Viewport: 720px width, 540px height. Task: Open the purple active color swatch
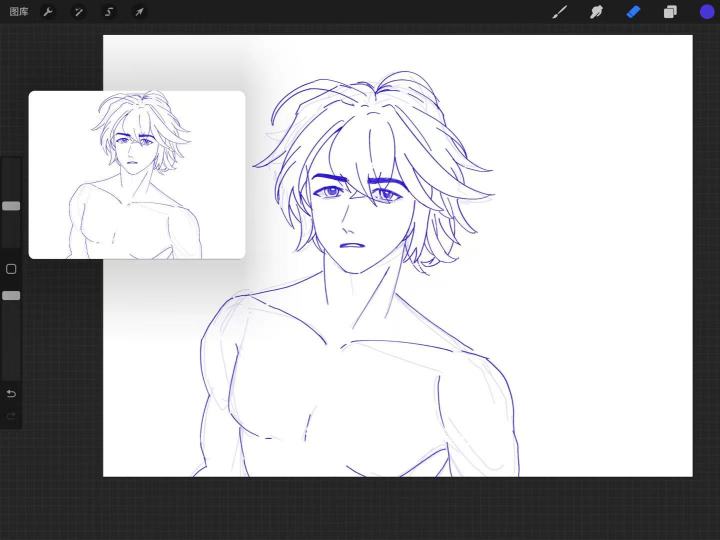[707, 11]
